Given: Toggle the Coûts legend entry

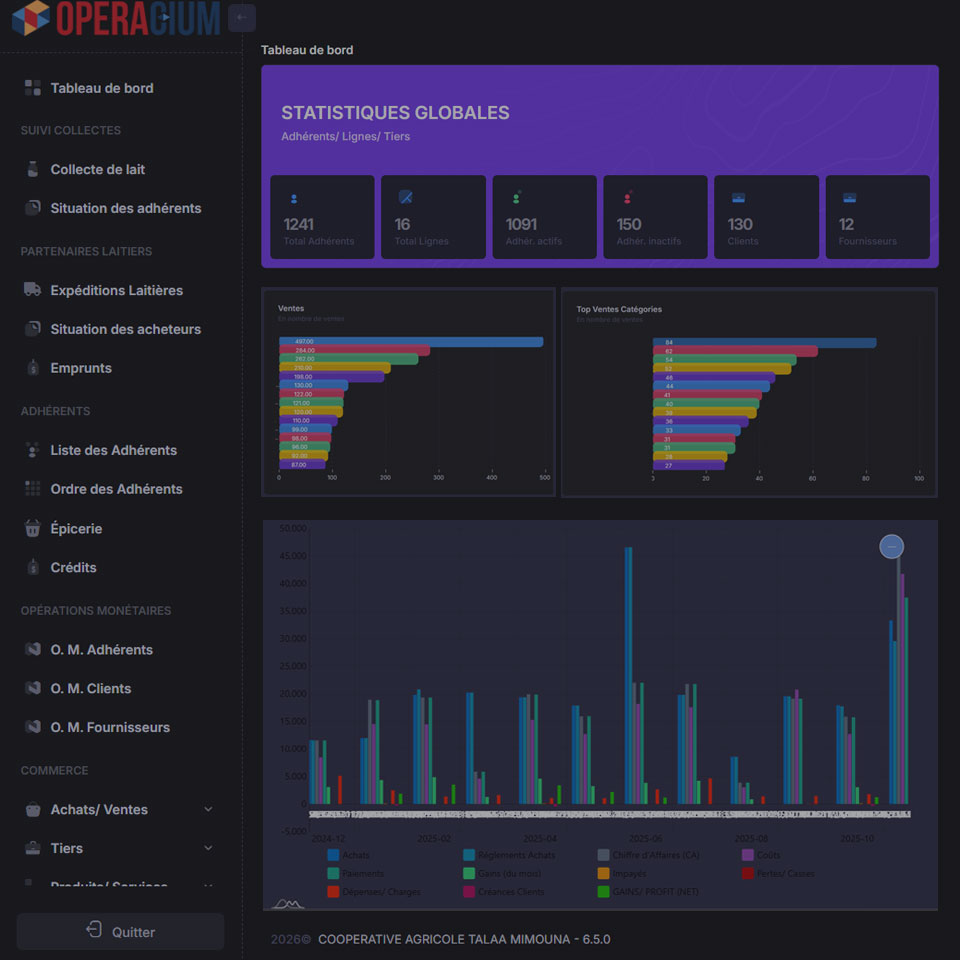Looking at the screenshot, I should coord(748,855).
